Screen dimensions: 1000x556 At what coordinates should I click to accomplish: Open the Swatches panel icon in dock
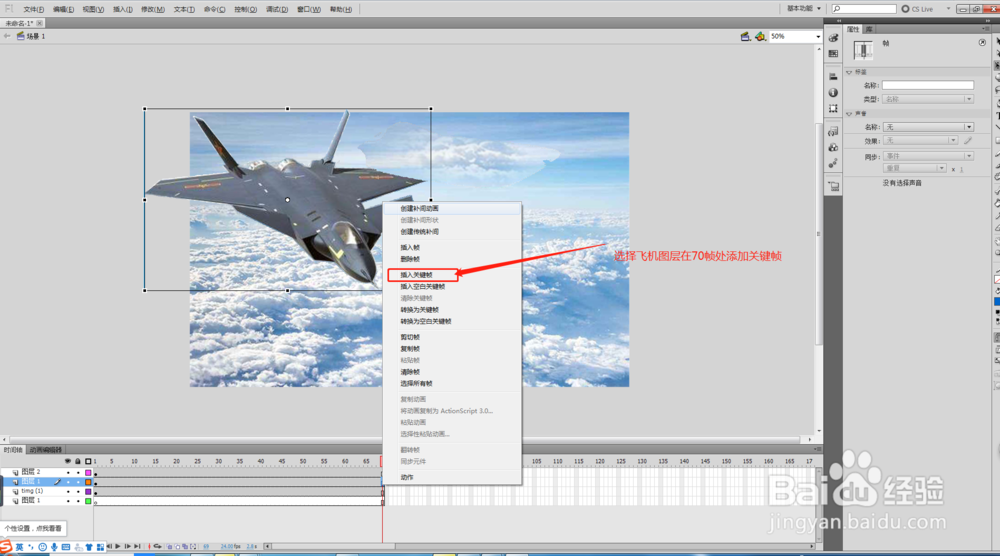[833, 54]
